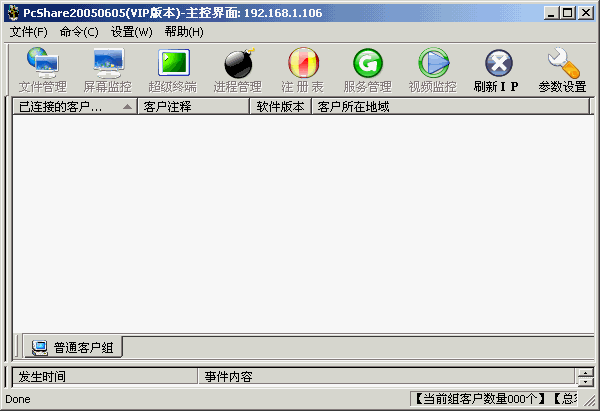Launch 屏幕监控 screen monitoring
600x411 pixels.
tap(107, 71)
